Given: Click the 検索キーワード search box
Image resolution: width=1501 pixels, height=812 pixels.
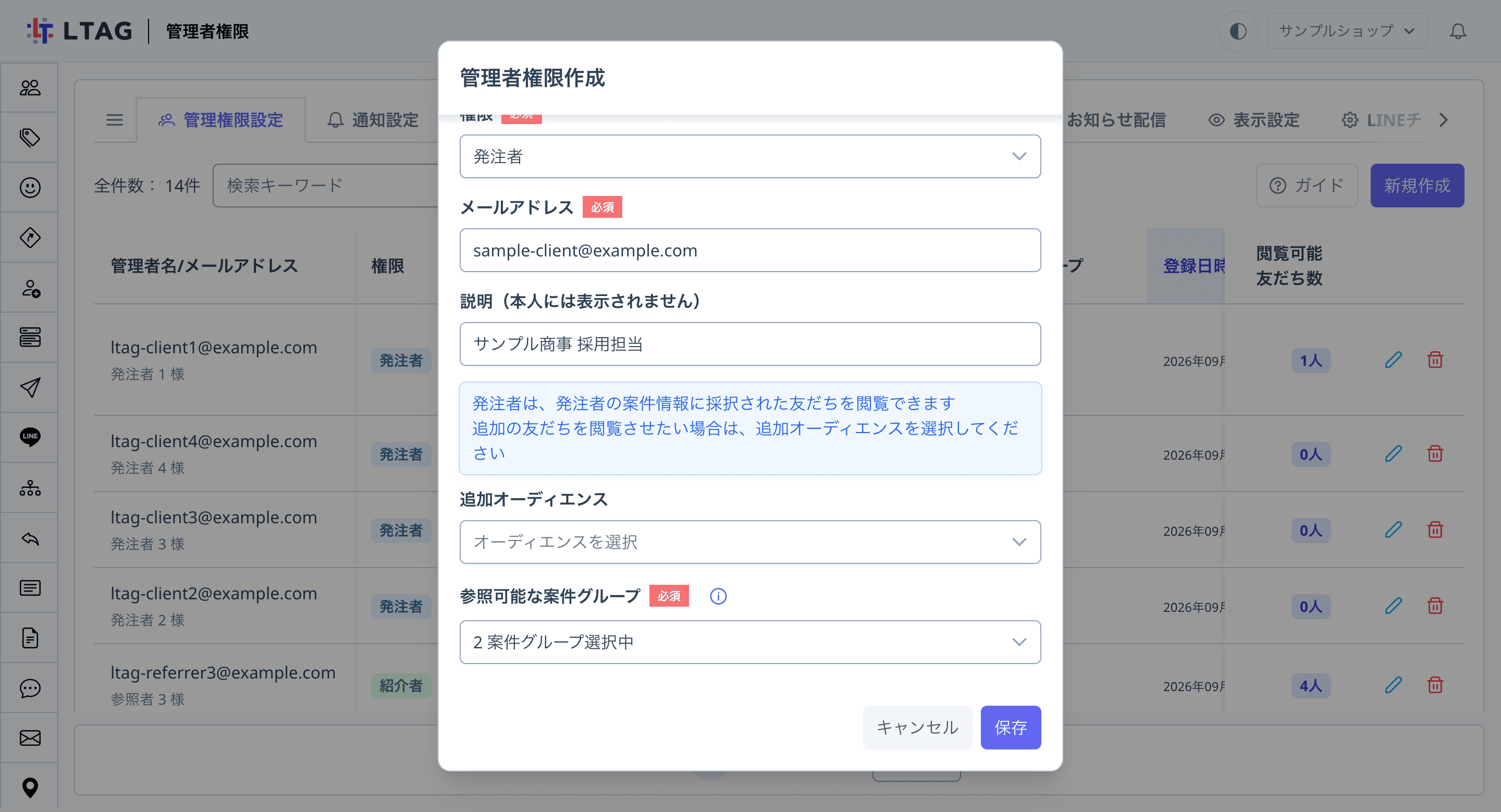Looking at the screenshot, I should 326,185.
